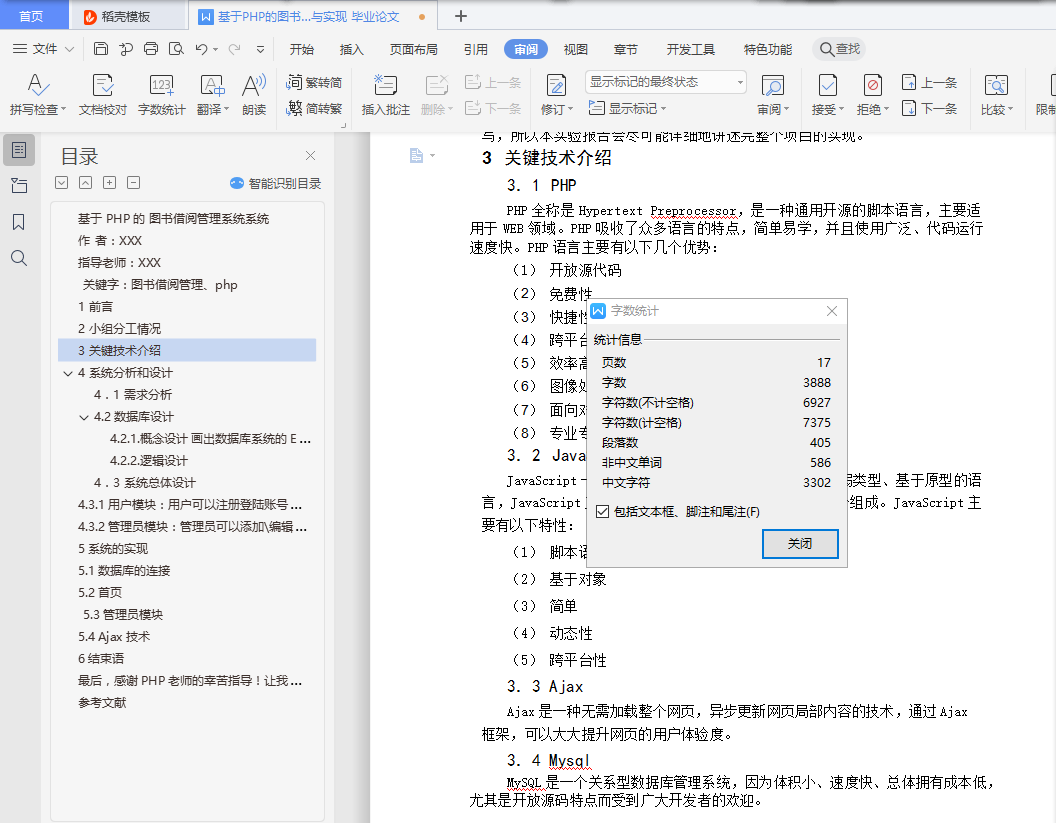Open the Review pane (审阅) icon
This screenshot has width=1056, height=823.
point(772,86)
